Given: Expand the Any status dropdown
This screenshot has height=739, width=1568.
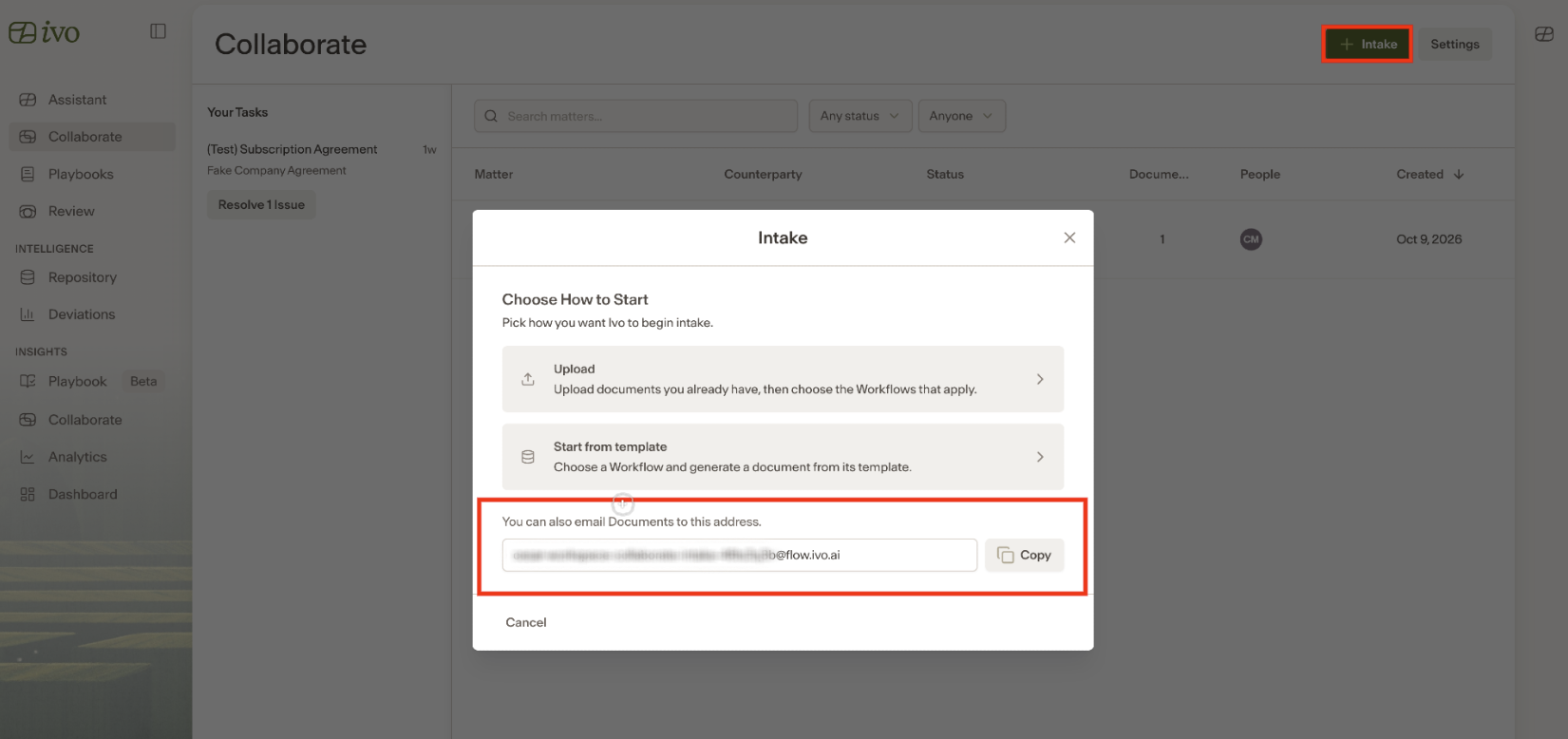Looking at the screenshot, I should 860,116.
